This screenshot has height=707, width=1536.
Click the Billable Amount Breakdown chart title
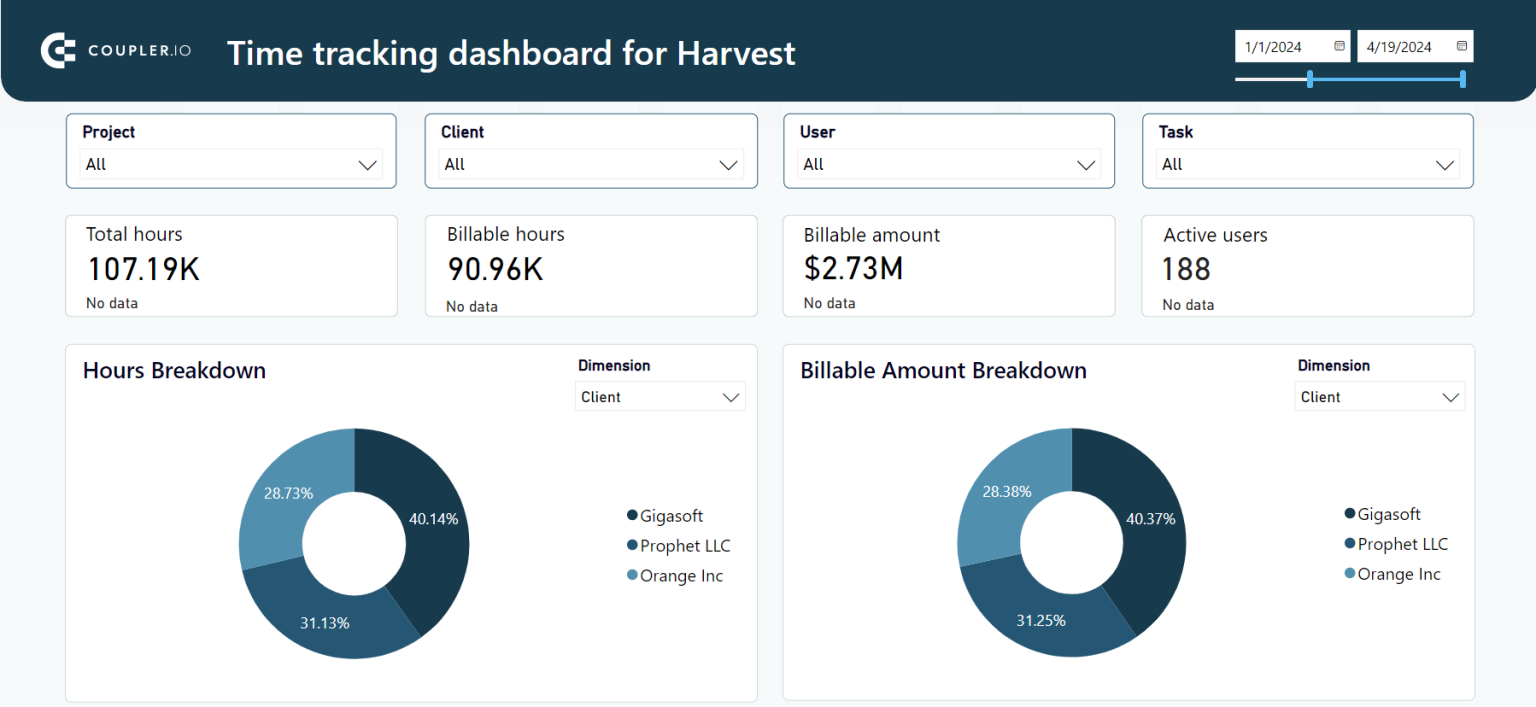[944, 370]
